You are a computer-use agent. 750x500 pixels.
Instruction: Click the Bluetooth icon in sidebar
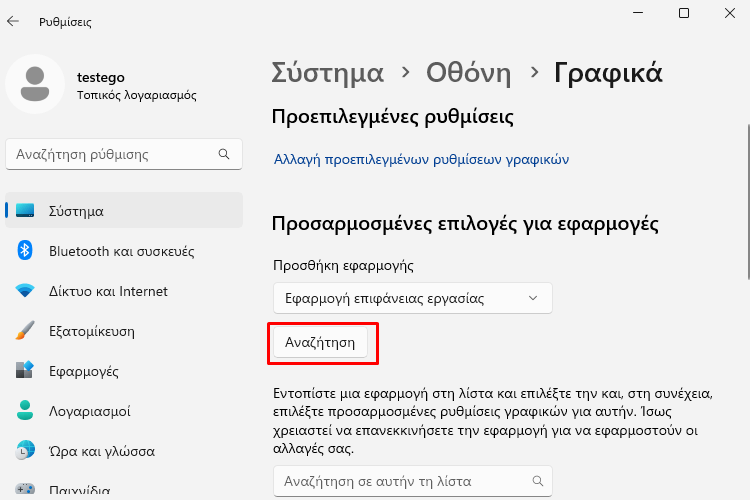[25, 250]
